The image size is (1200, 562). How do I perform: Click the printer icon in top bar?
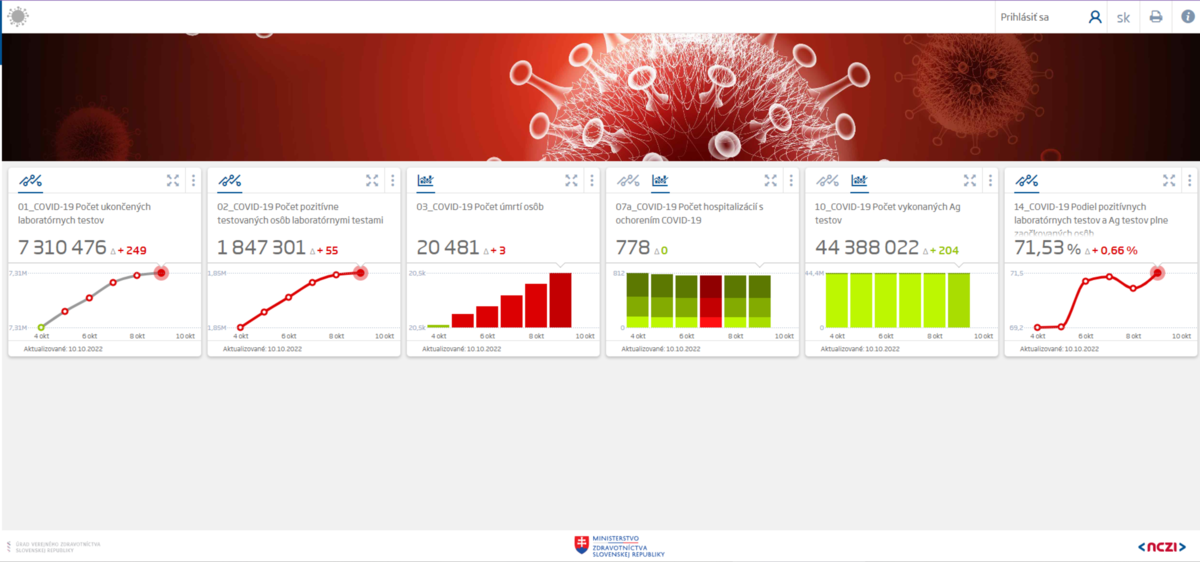(x=1155, y=17)
